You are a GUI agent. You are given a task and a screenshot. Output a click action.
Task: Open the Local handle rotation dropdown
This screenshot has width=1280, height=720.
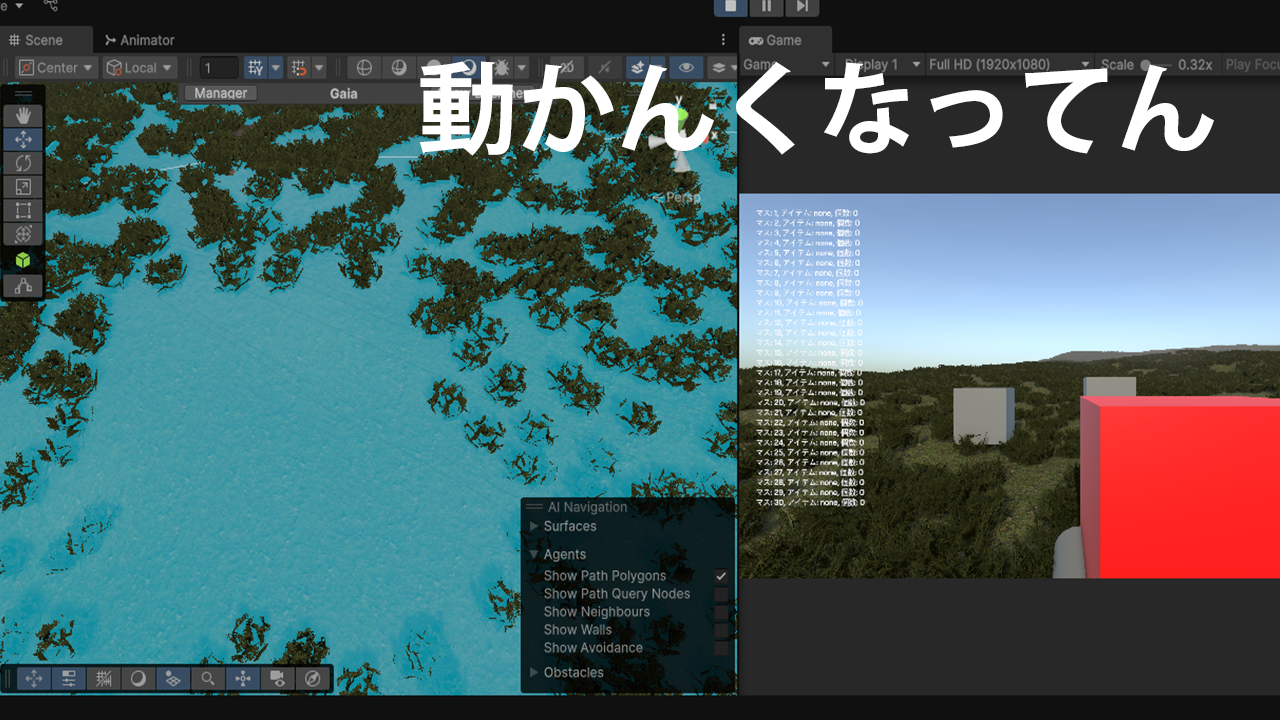(140, 68)
